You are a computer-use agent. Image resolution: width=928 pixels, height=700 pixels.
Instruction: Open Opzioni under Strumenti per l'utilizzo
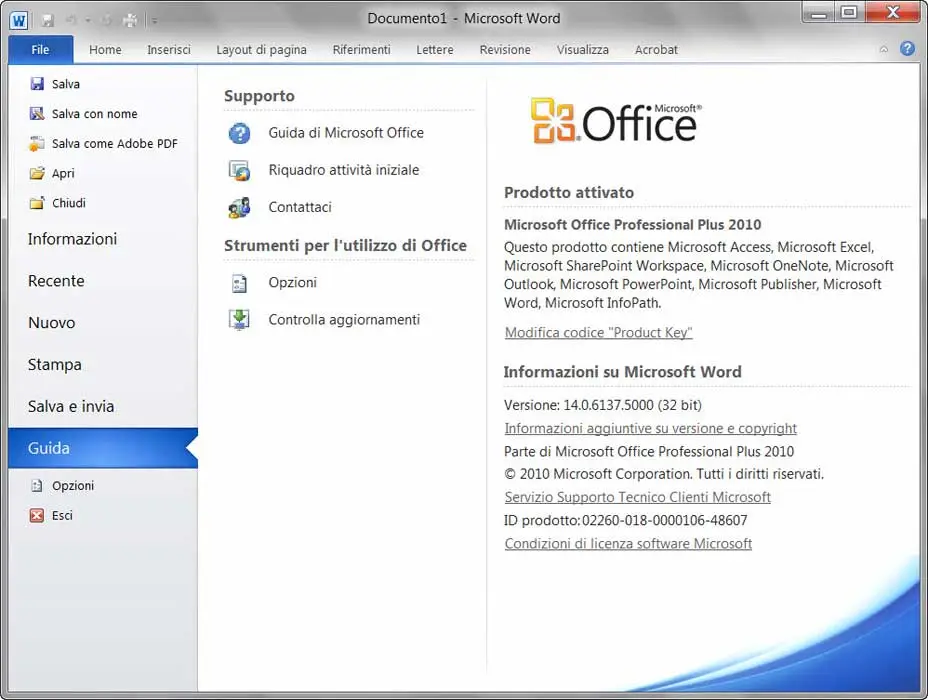[x=293, y=283]
